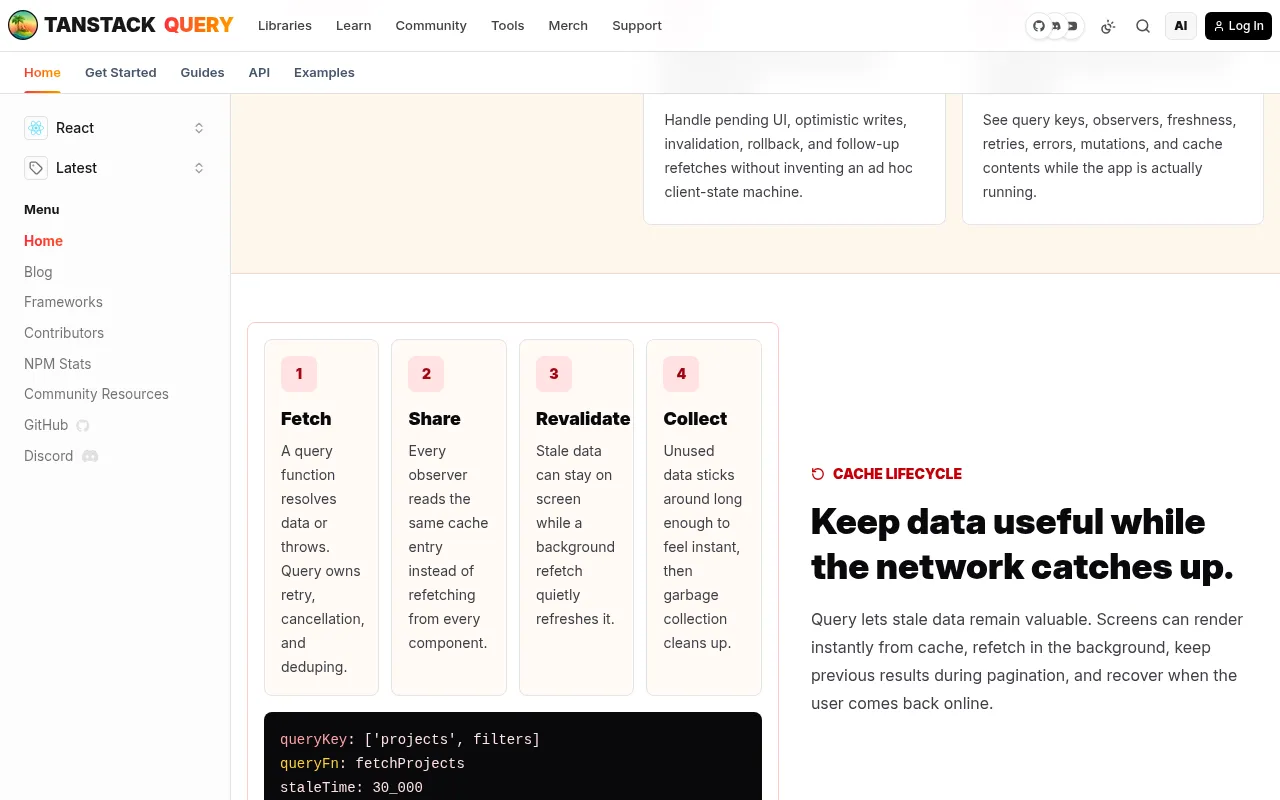Open the GitHub icon in the header
The image size is (1280, 800).
point(1039,26)
